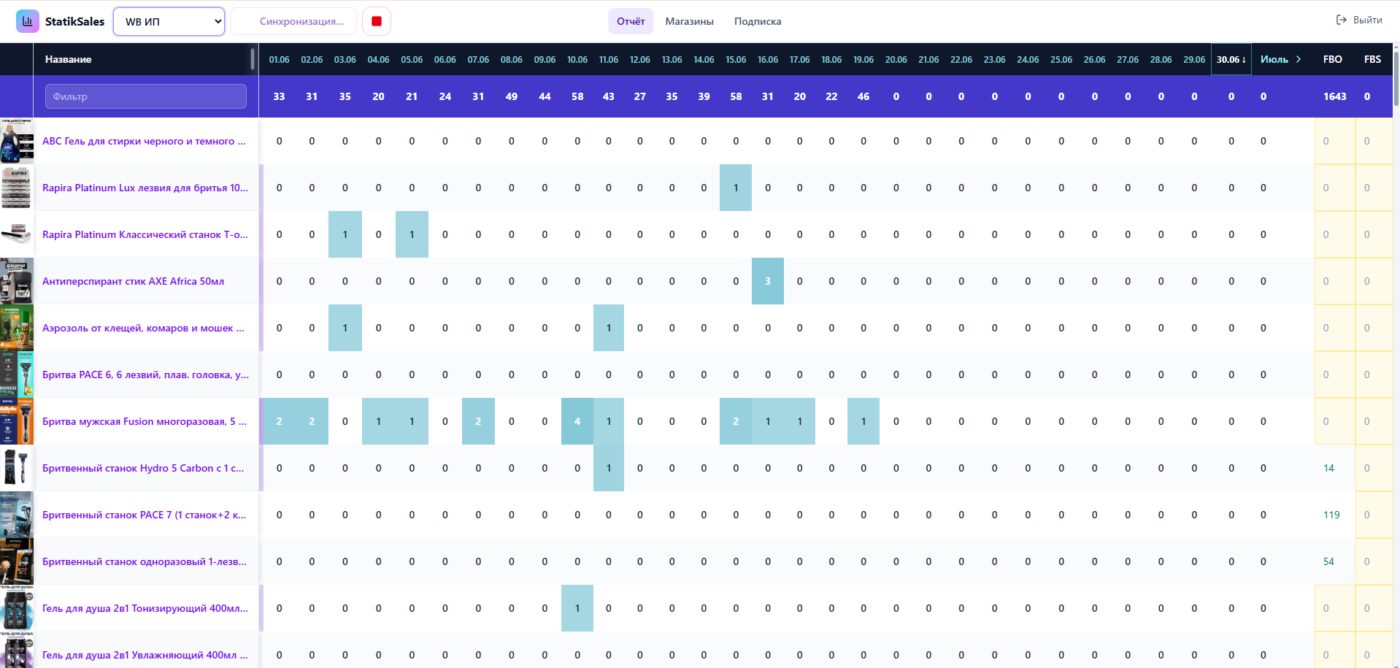Switch to the Отчёт tab
The width and height of the screenshot is (1400, 668).
(x=631, y=21)
